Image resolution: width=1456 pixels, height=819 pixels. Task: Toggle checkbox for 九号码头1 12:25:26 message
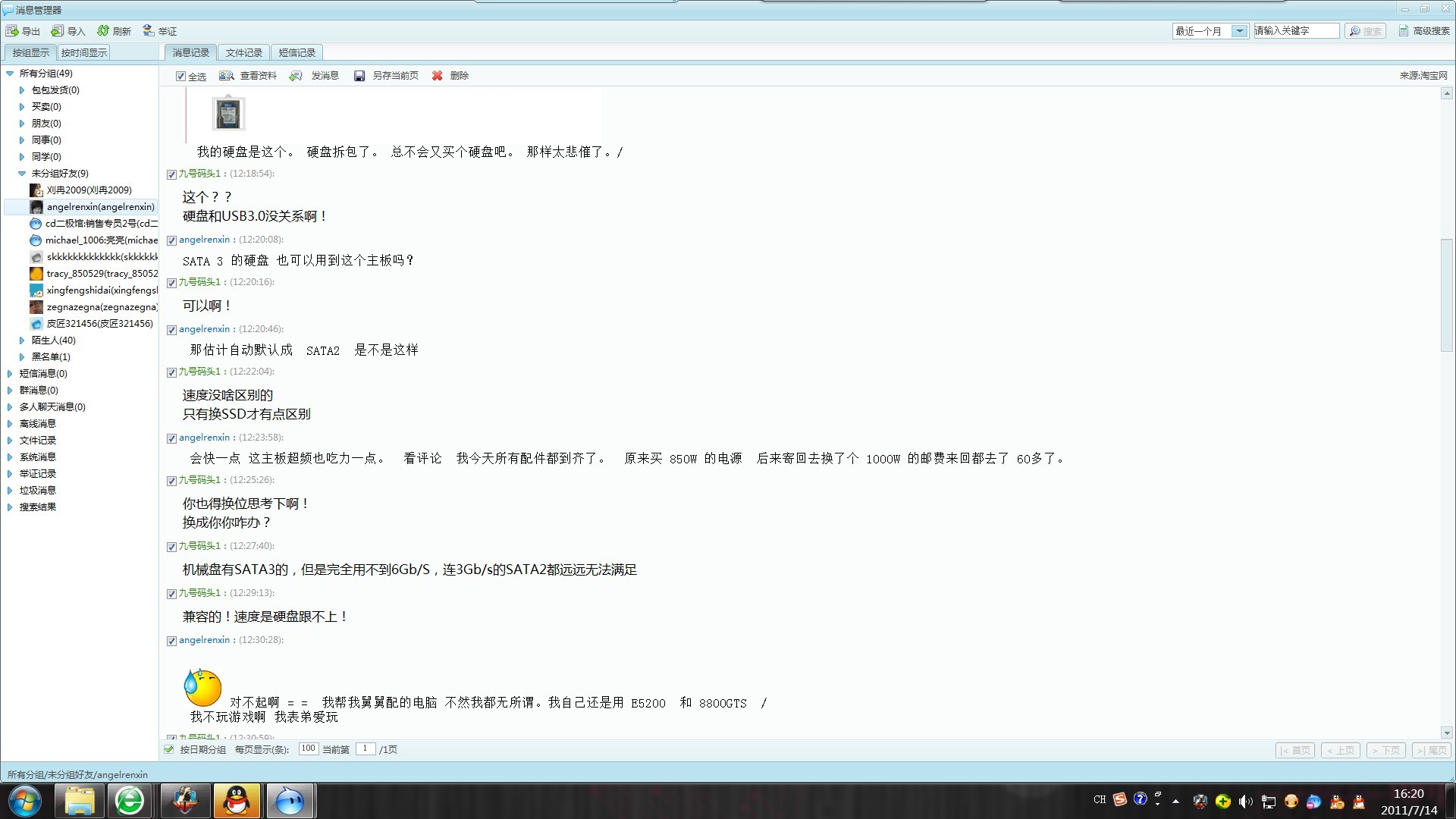171,481
